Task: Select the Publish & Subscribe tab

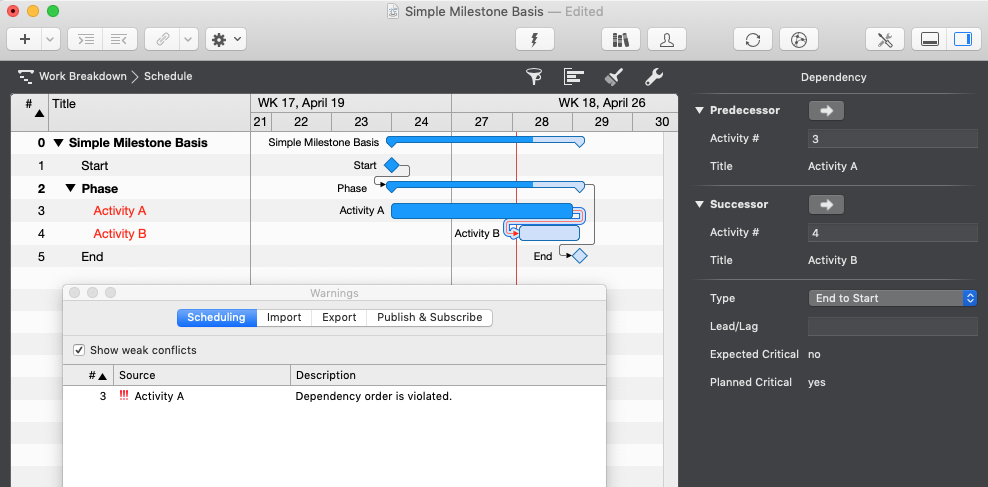Action: [429, 318]
